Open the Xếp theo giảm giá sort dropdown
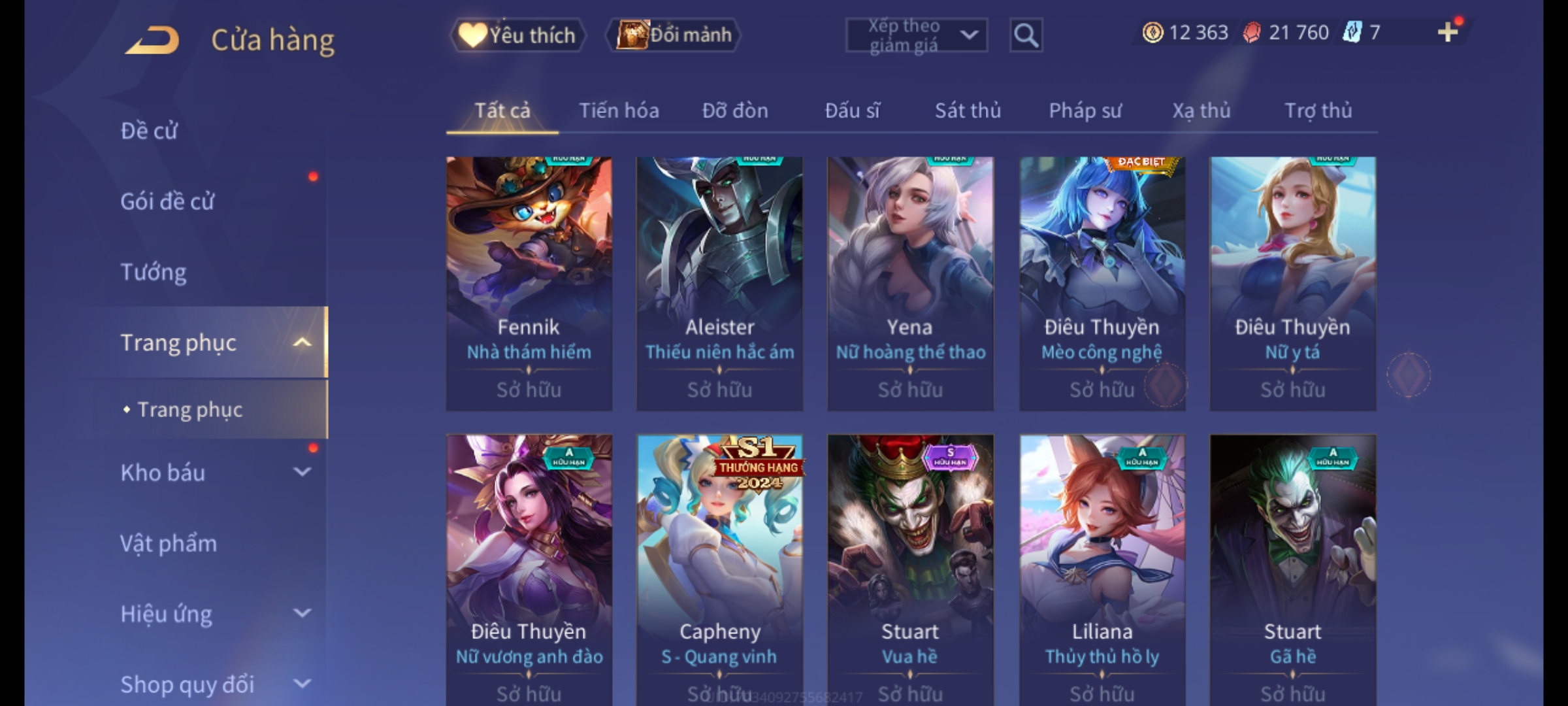Screen dimensions: 1568x706 pos(916,35)
